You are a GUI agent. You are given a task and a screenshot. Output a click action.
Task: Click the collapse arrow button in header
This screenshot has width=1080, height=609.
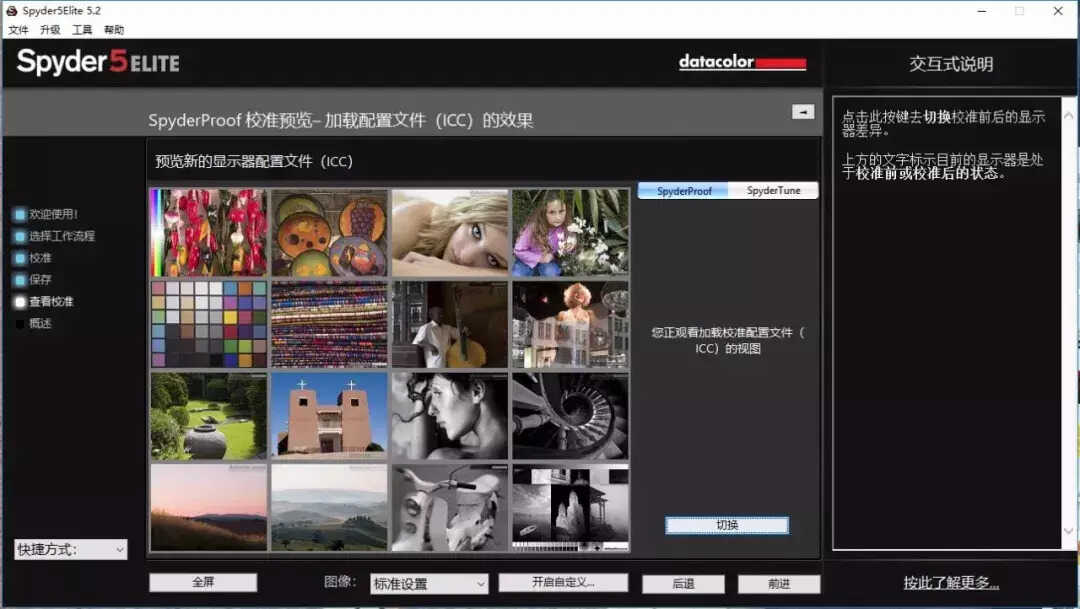pos(802,112)
